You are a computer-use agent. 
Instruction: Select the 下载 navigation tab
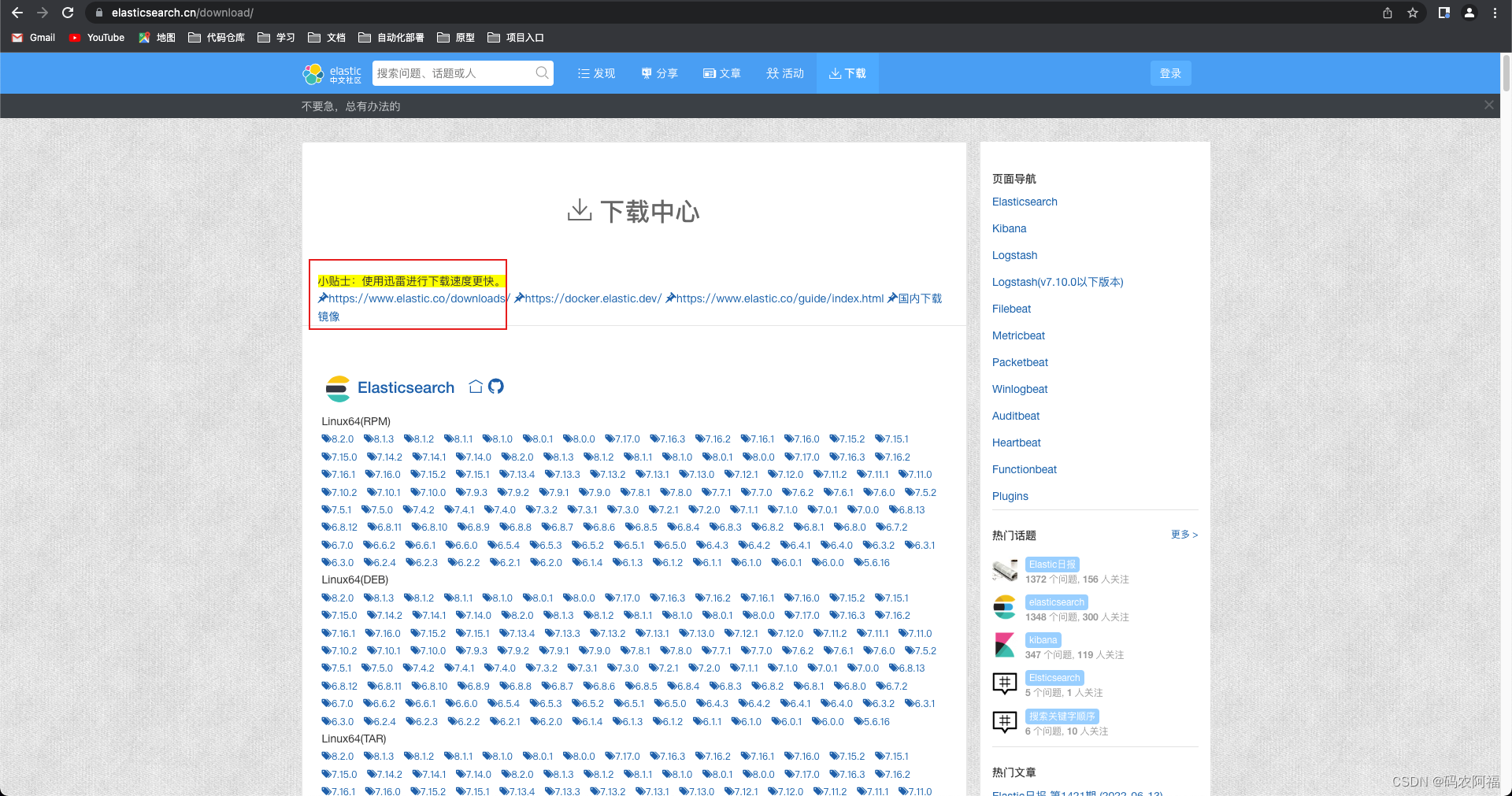[847, 73]
